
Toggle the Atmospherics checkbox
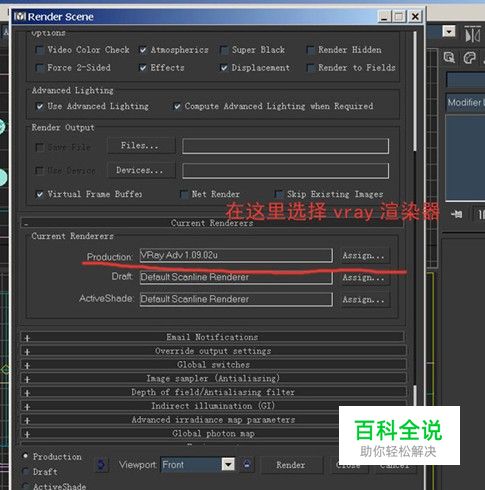coord(143,50)
